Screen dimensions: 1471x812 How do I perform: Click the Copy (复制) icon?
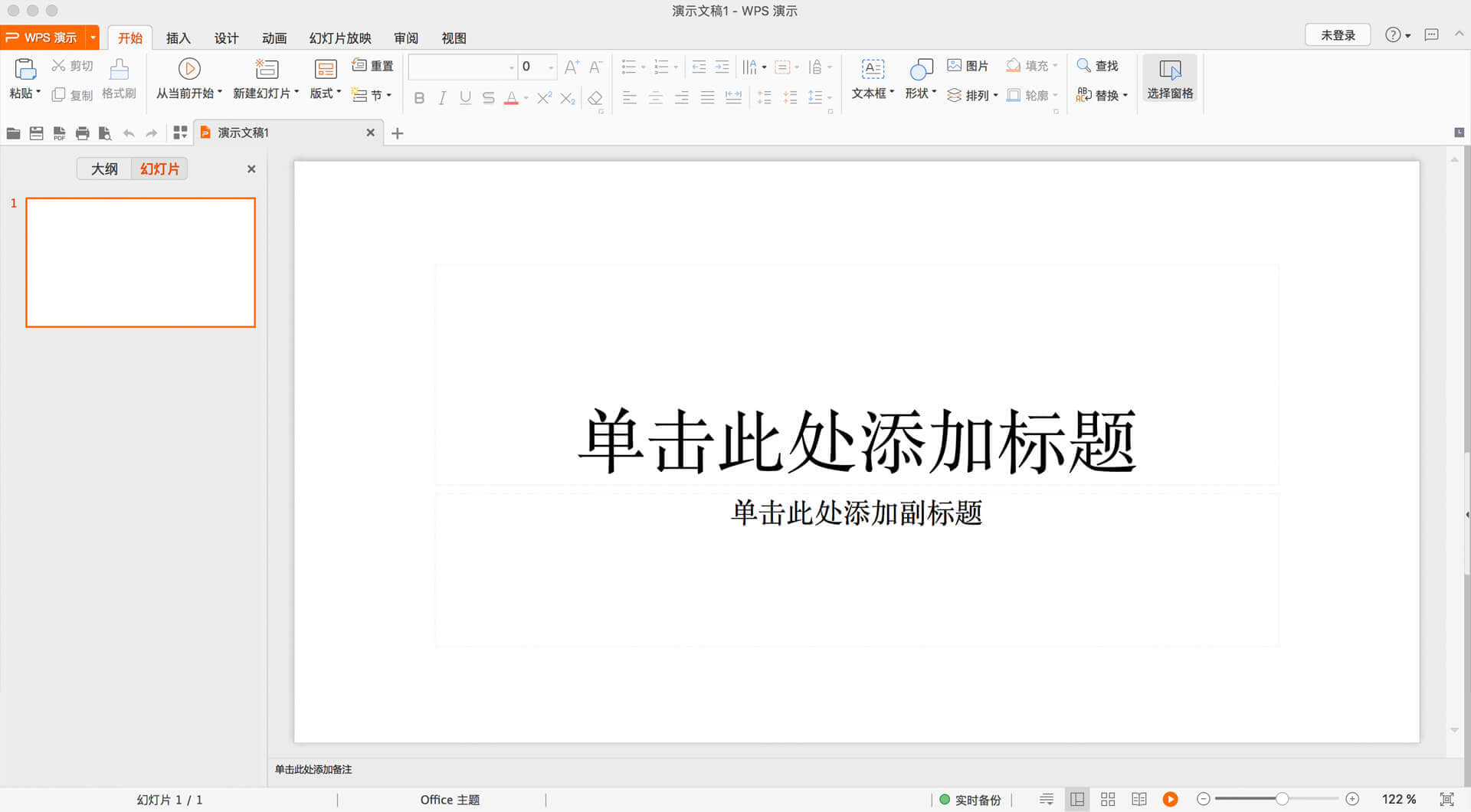58,95
